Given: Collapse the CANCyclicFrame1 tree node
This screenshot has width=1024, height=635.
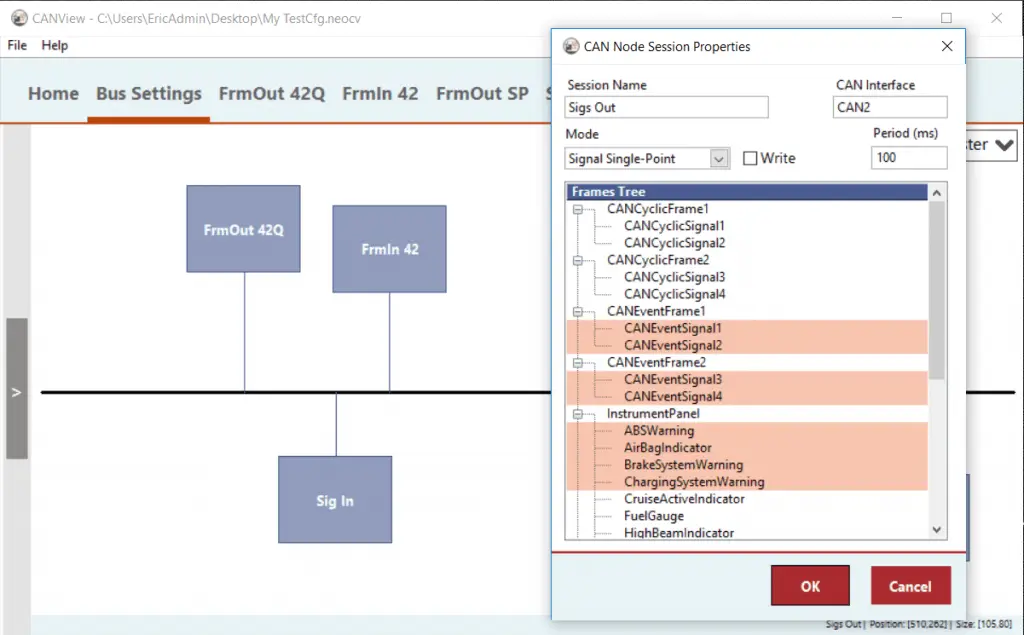Looking at the screenshot, I should coord(577,210).
